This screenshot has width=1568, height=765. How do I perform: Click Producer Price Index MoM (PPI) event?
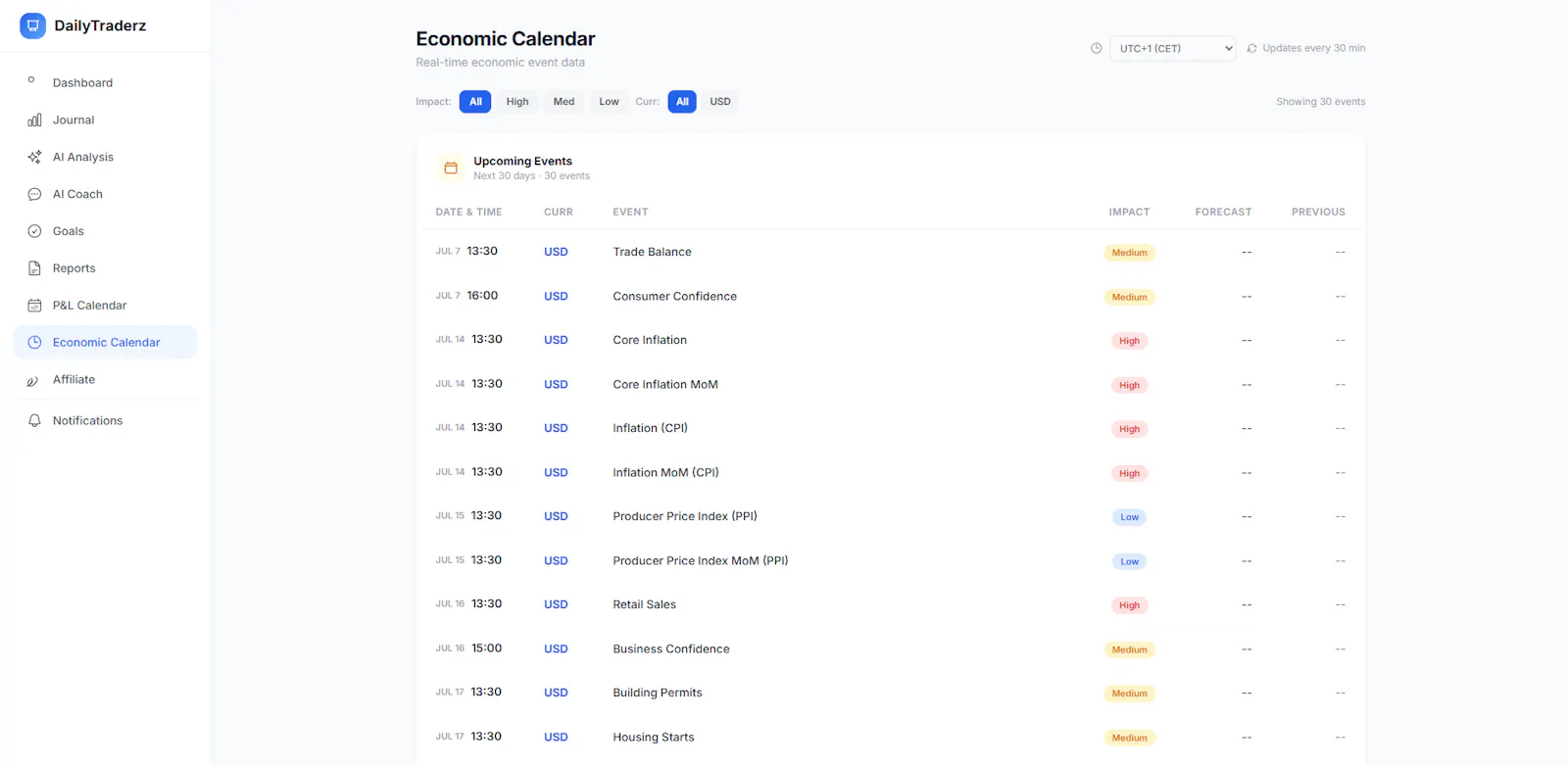coord(701,560)
